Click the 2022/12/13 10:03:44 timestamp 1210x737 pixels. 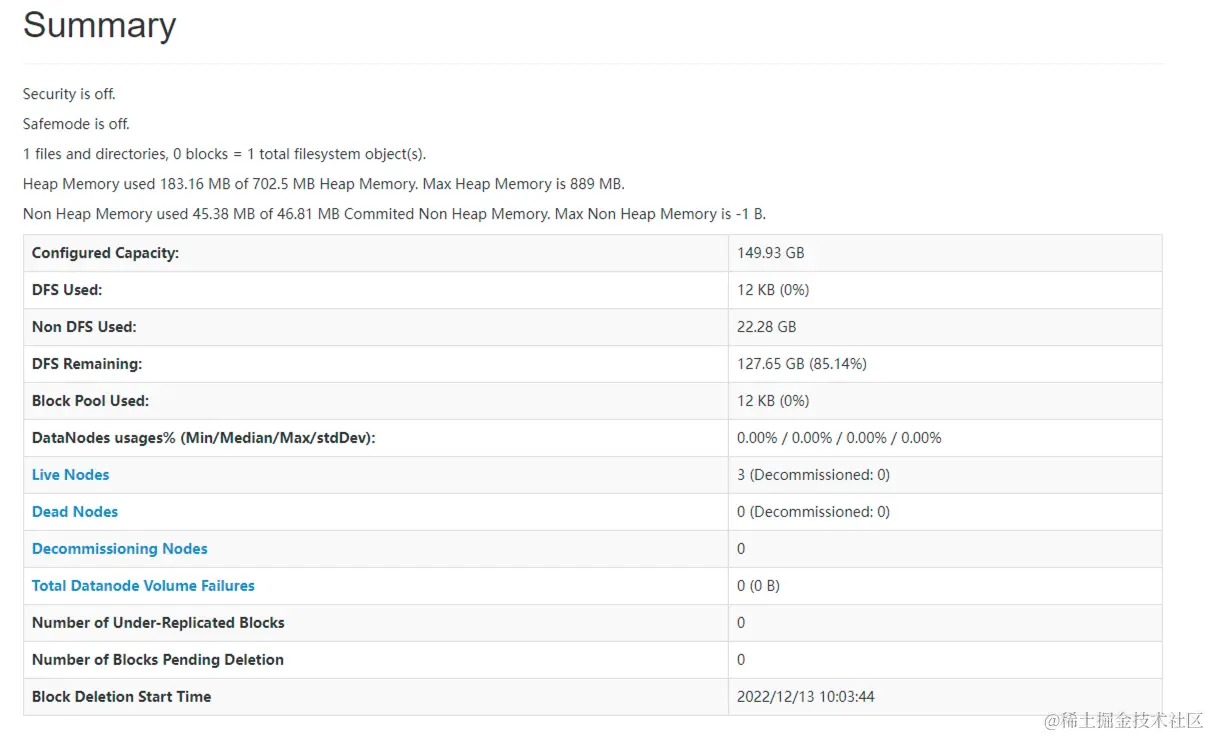point(806,697)
